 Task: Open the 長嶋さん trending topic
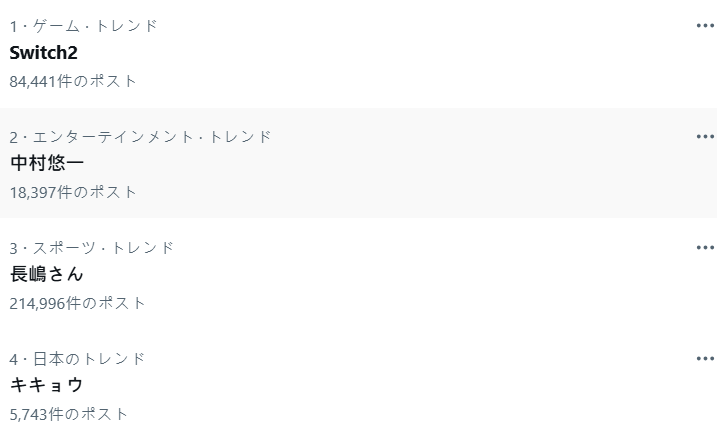tap(47, 274)
